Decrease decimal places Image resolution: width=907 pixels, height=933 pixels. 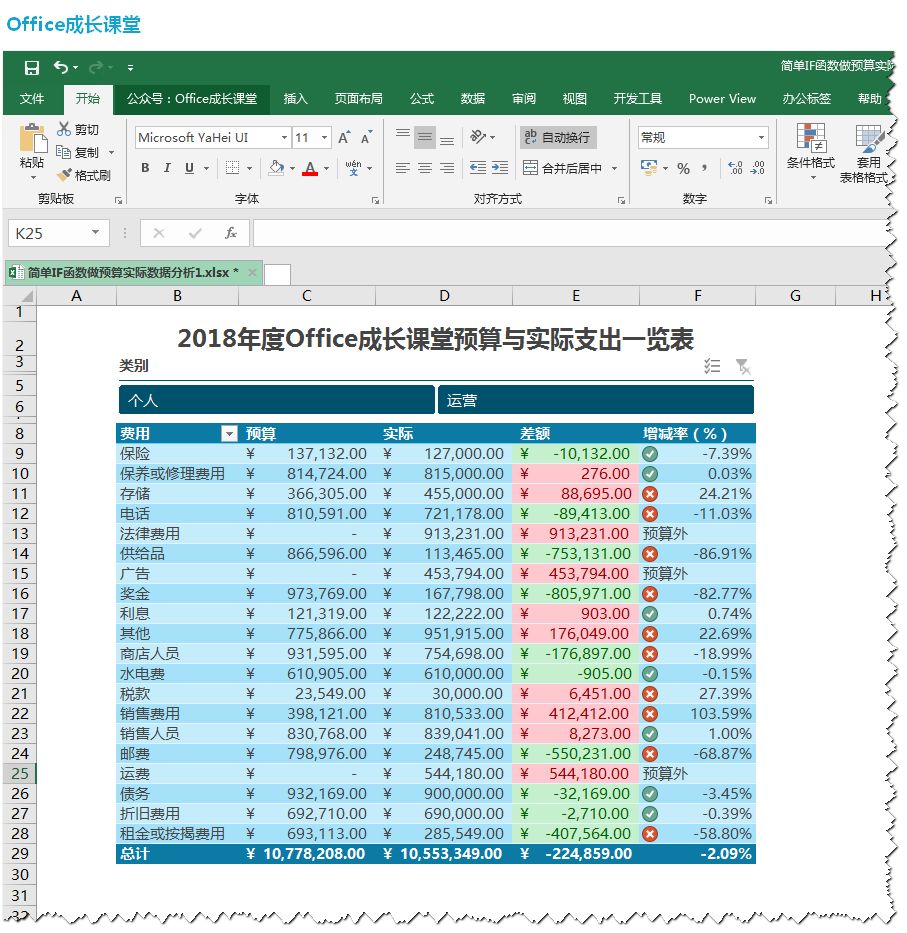tap(757, 168)
